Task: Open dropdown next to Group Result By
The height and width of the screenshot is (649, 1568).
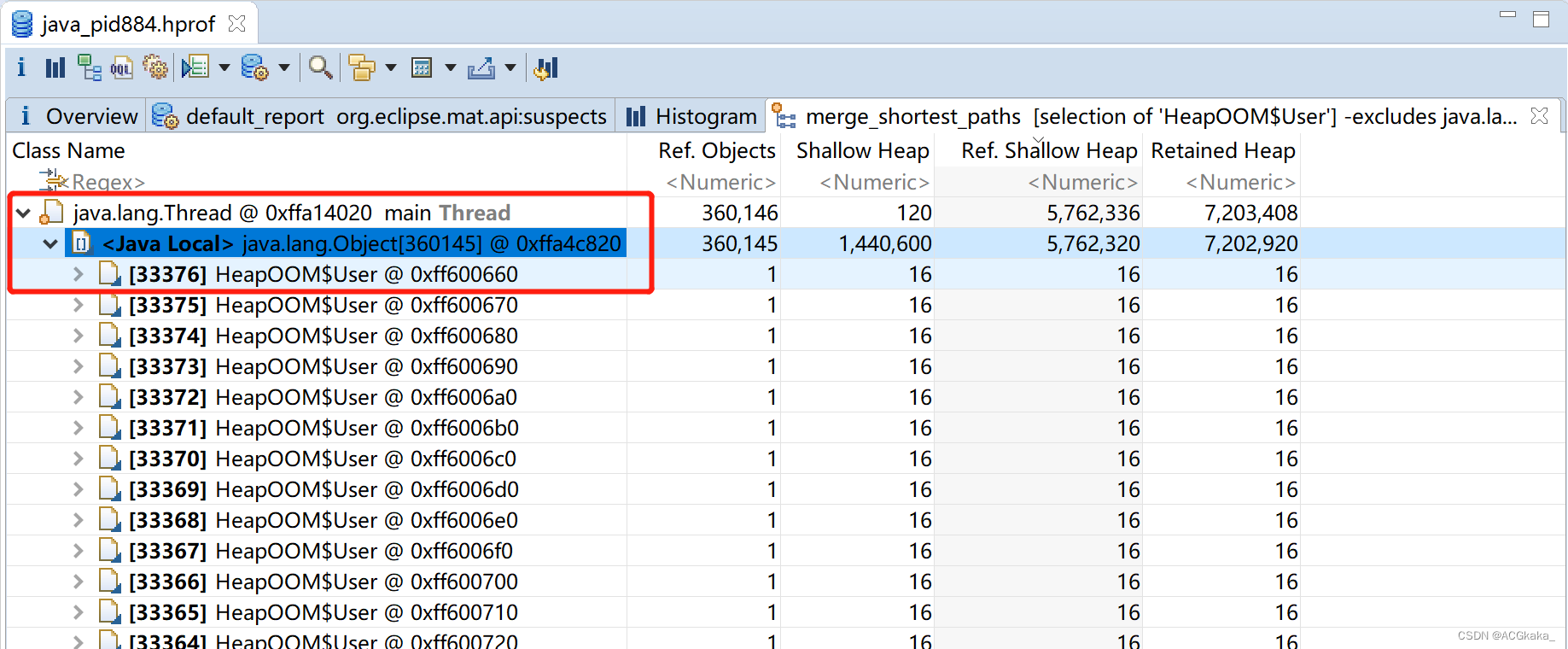Action: click(391, 67)
